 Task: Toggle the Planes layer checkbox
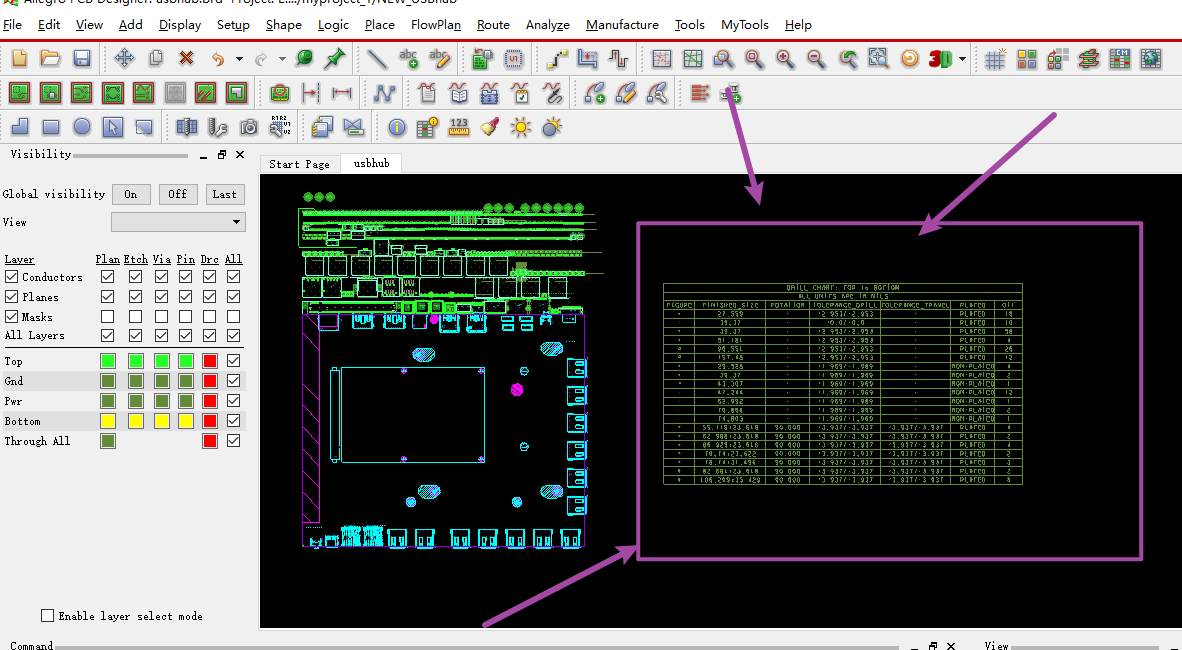tap(11, 296)
